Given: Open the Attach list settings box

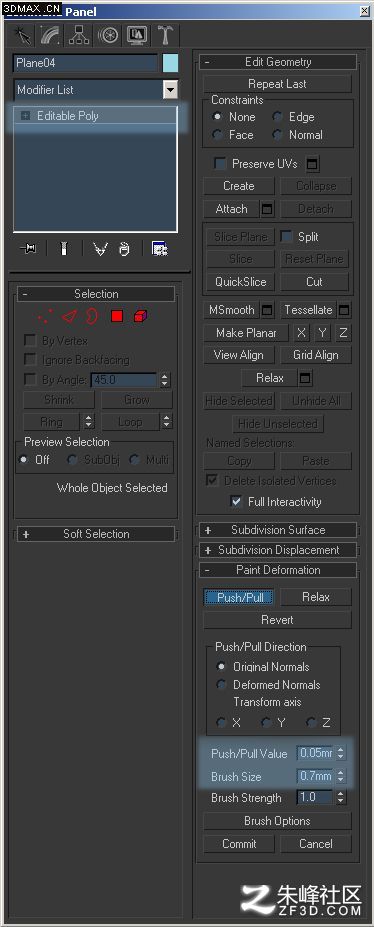Looking at the screenshot, I should (268, 209).
